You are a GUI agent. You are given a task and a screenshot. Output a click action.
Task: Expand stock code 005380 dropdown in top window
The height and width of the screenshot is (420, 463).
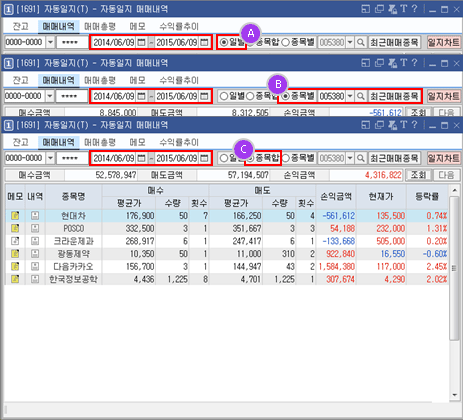click(350, 43)
